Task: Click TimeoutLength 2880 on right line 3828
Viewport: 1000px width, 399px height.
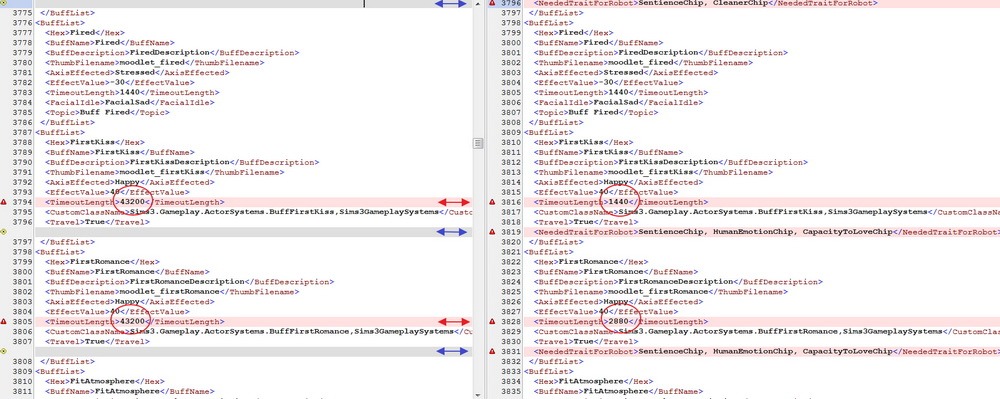Action: [x=621, y=322]
